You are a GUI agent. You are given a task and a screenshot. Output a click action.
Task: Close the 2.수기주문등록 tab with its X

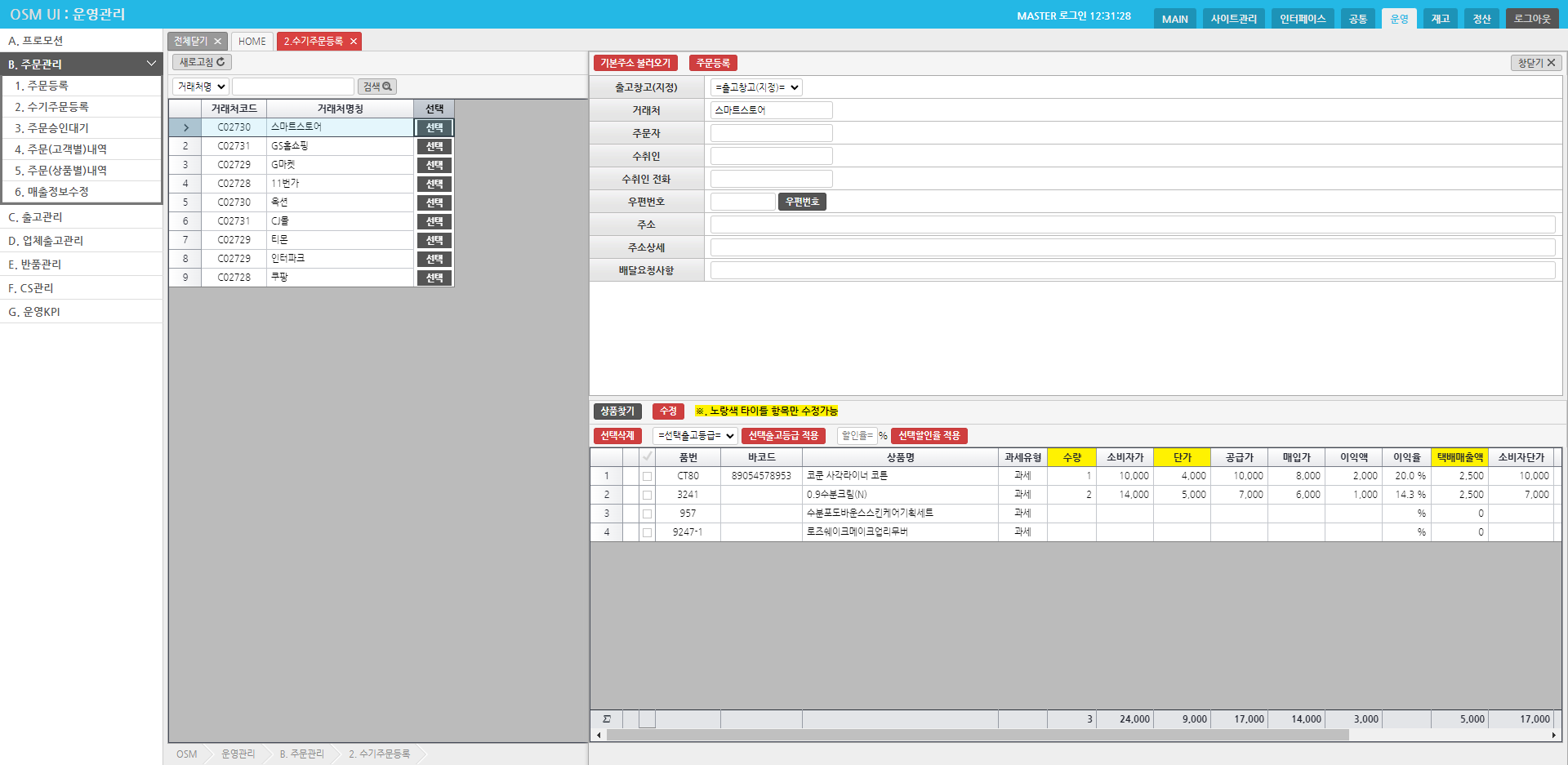pos(354,42)
